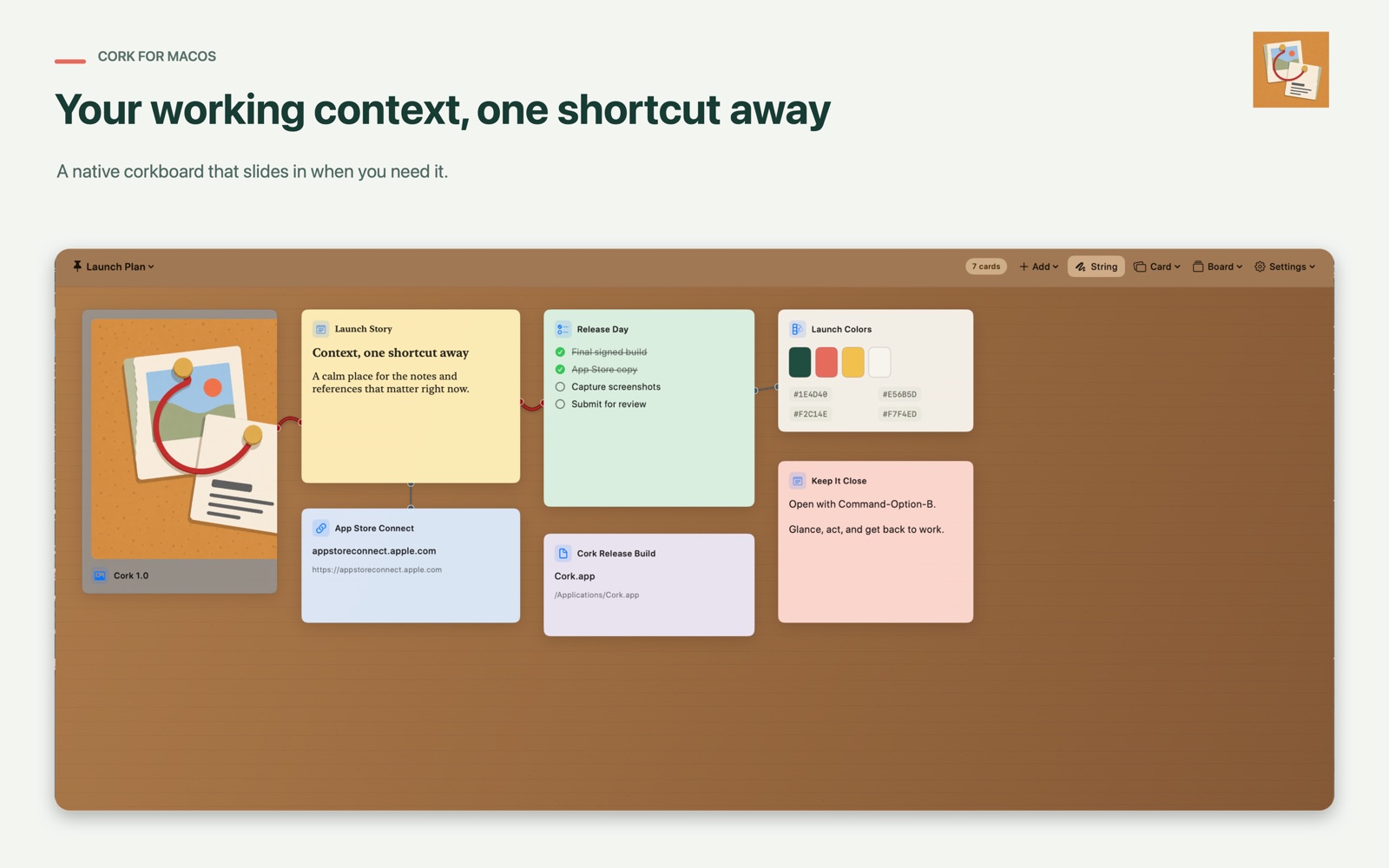
Task: Open the Card menu
Action: click(x=1157, y=266)
